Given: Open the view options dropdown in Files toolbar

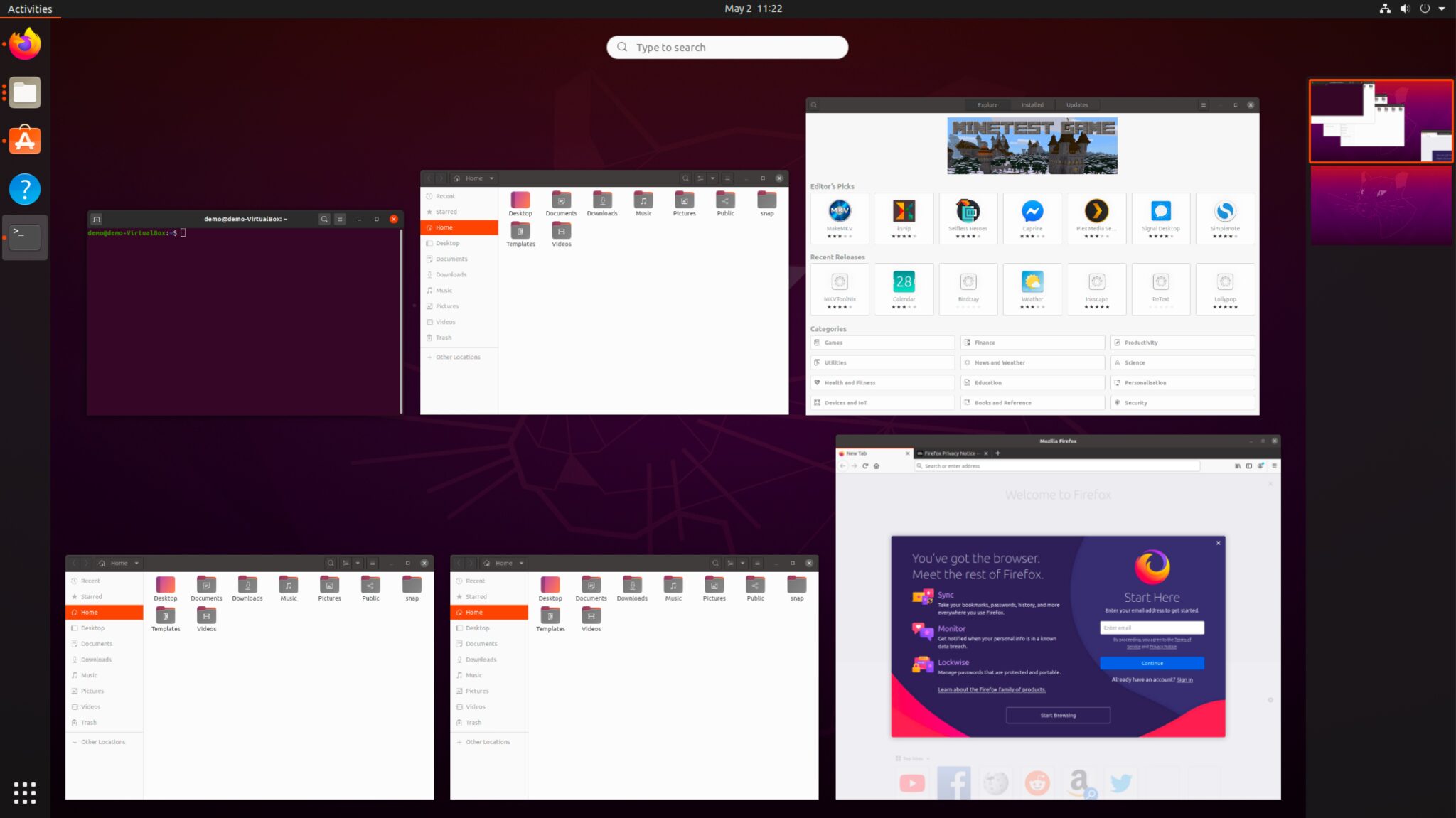Looking at the screenshot, I should (x=713, y=178).
